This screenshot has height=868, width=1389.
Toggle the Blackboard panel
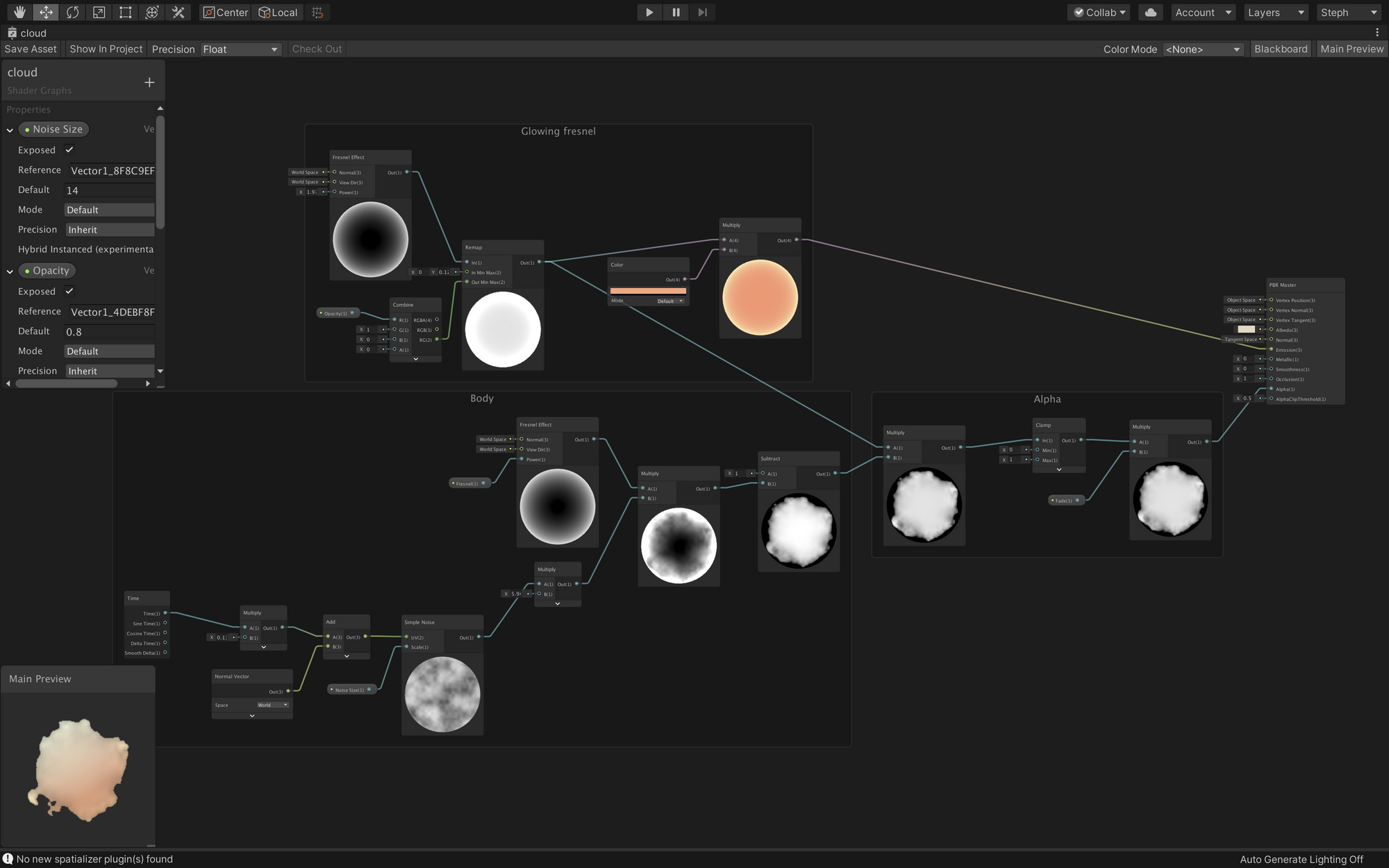[1280, 49]
